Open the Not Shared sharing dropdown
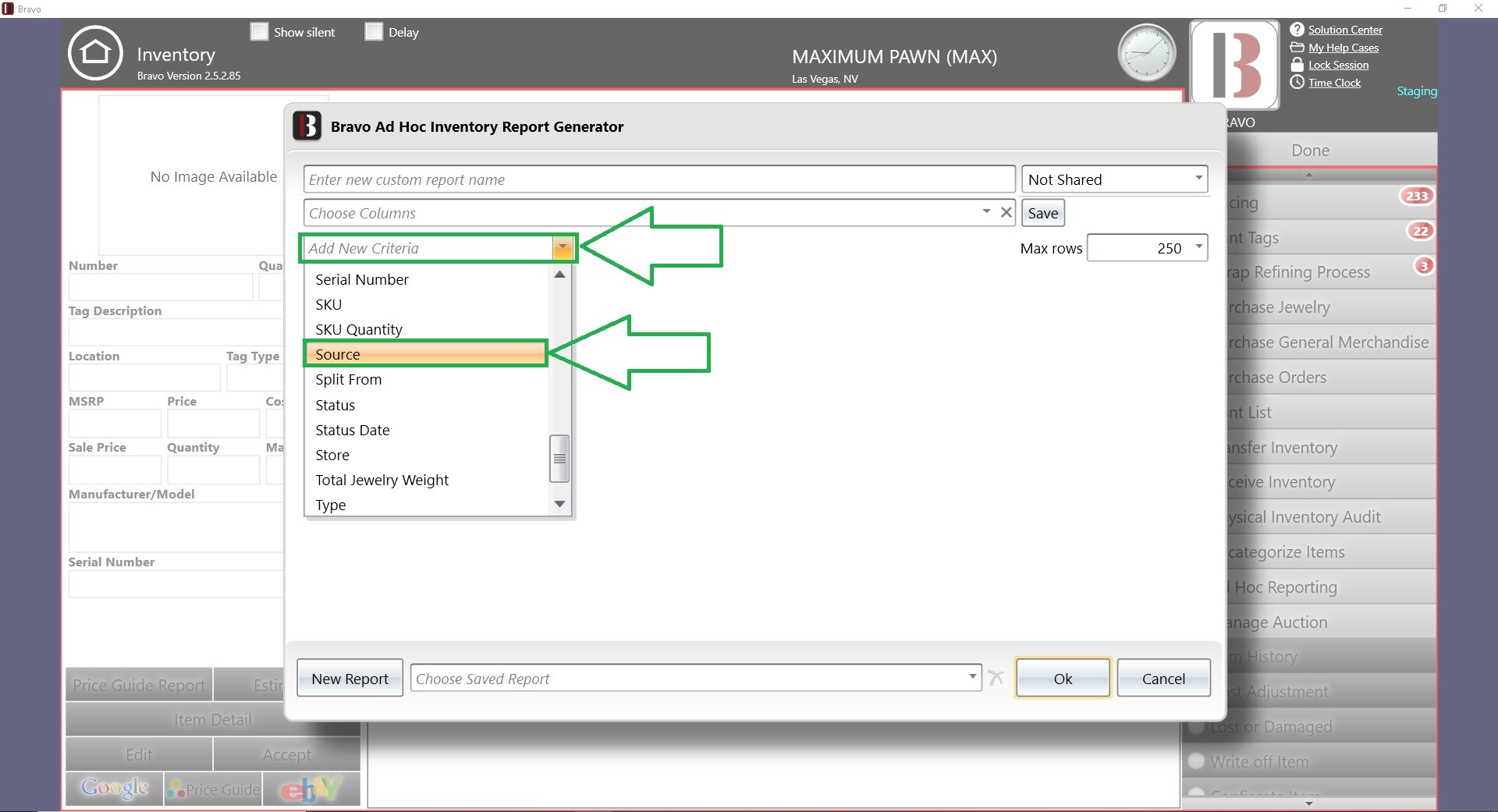 (x=1114, y=179)
